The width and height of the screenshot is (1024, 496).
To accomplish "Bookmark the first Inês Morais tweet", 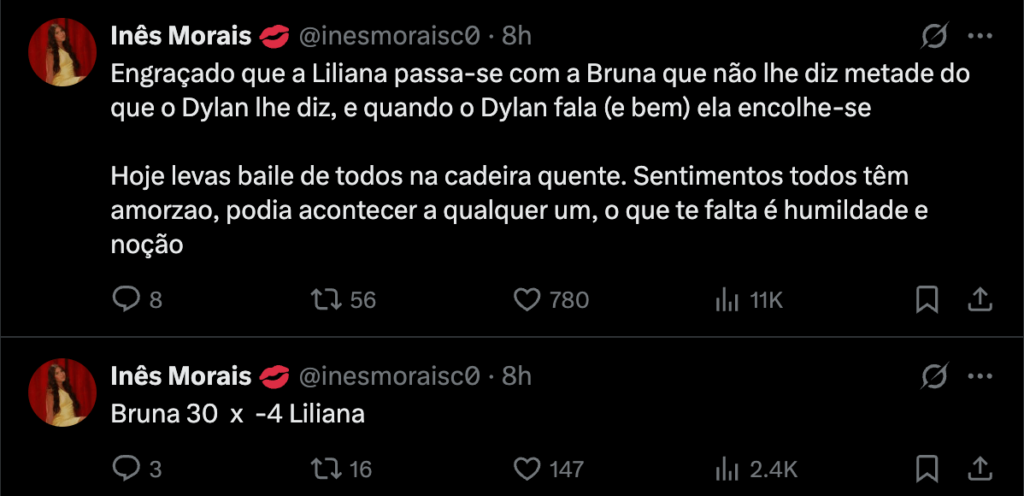I will 927,299.
